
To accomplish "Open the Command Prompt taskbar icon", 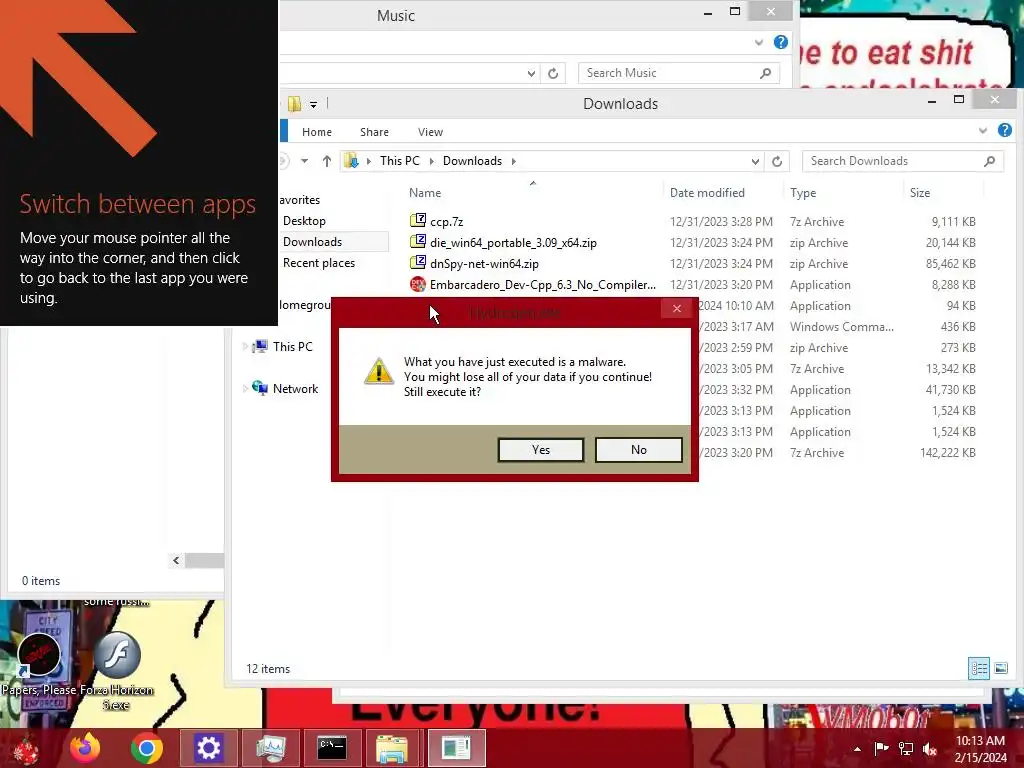I will point(332,748).
